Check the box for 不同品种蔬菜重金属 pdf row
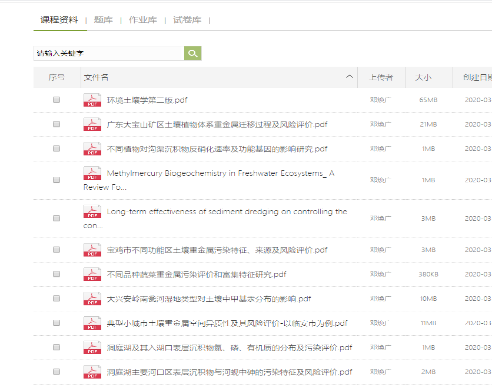Image resolution: width=492 pixels, height=385 pixels. (x=56, y=274)
